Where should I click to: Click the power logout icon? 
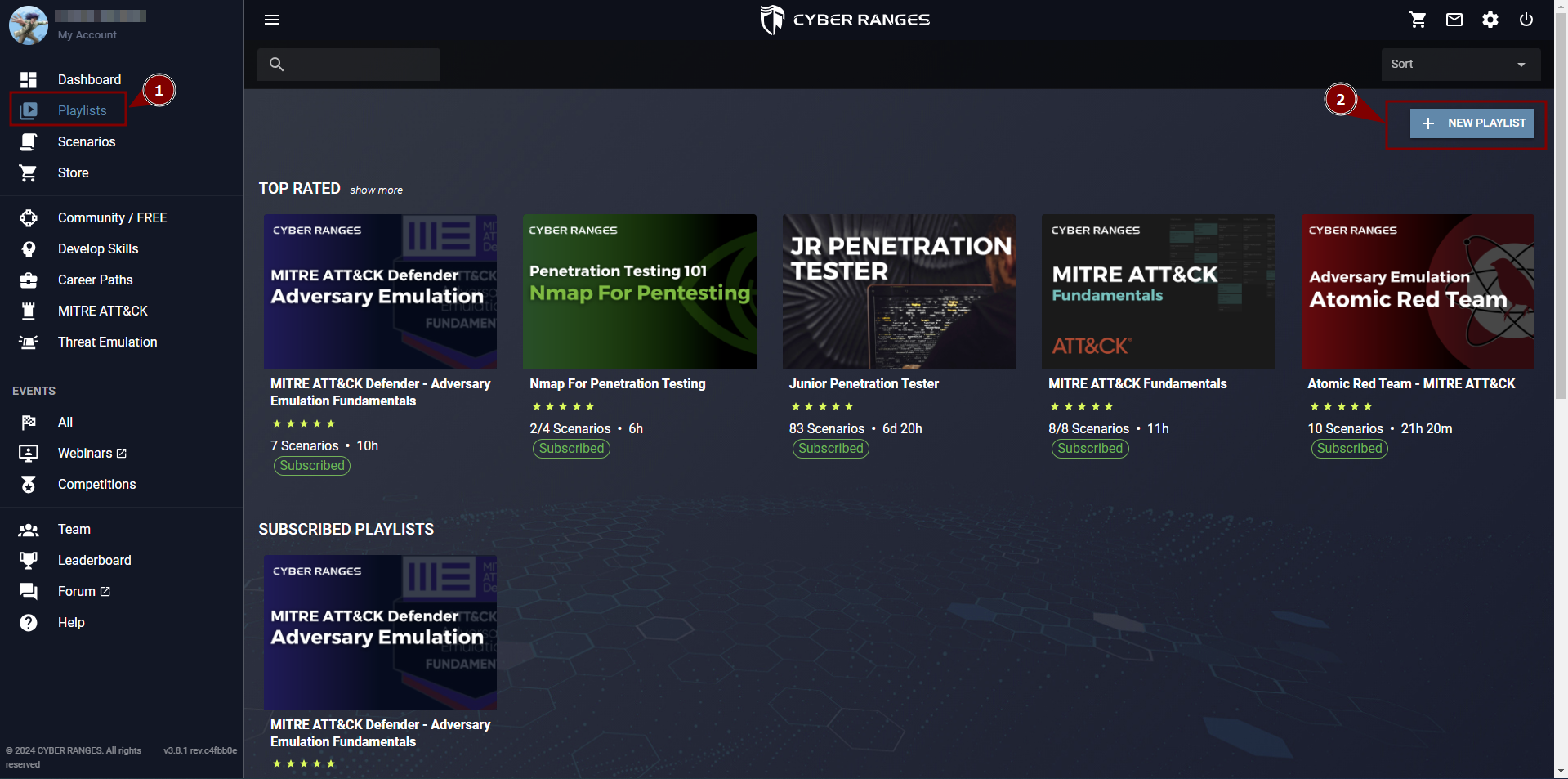[x=1526, y=20]
